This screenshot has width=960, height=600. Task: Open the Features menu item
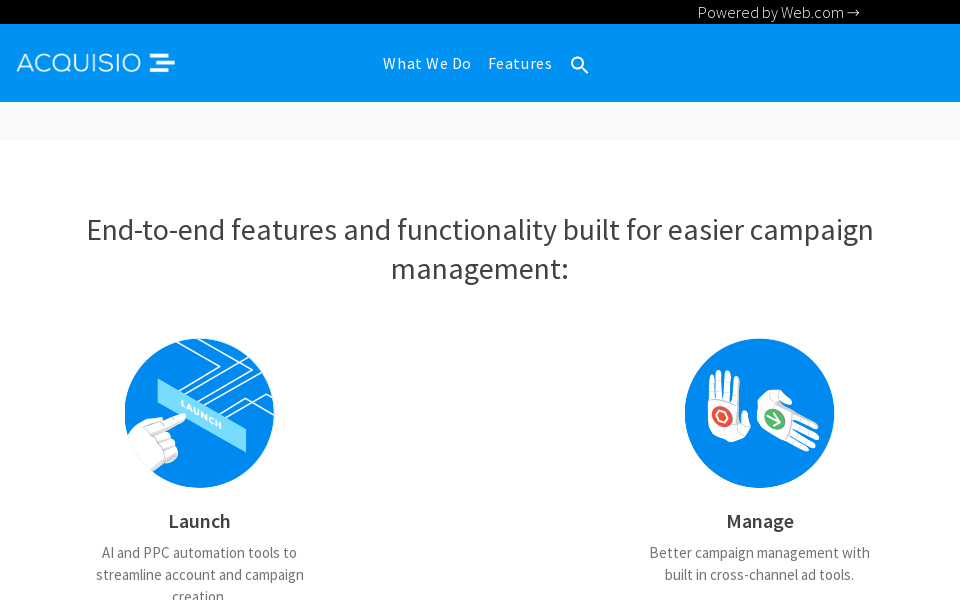click(x=520, y=64)
